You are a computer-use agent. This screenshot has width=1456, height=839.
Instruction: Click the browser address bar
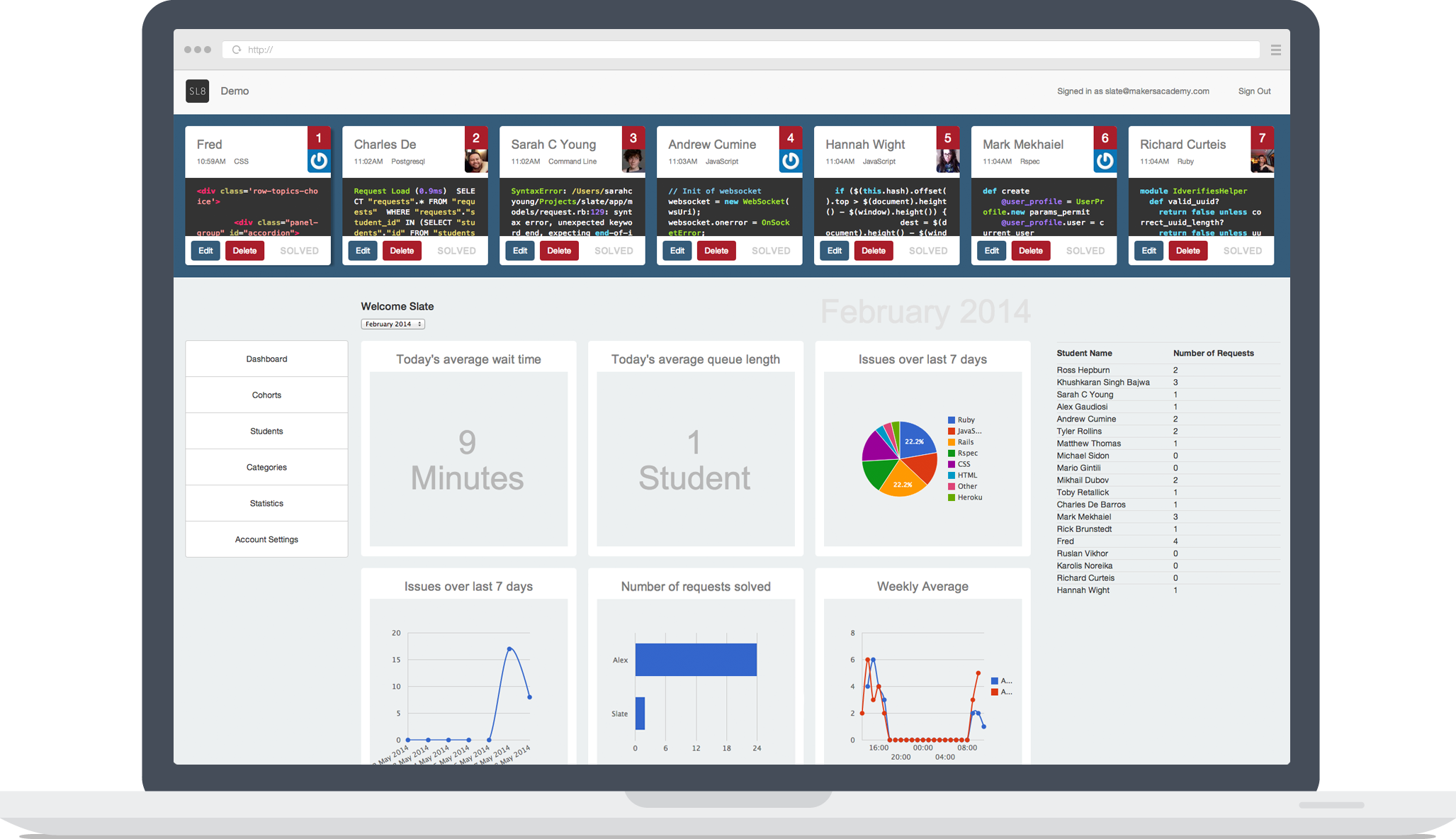click(744, 50)
